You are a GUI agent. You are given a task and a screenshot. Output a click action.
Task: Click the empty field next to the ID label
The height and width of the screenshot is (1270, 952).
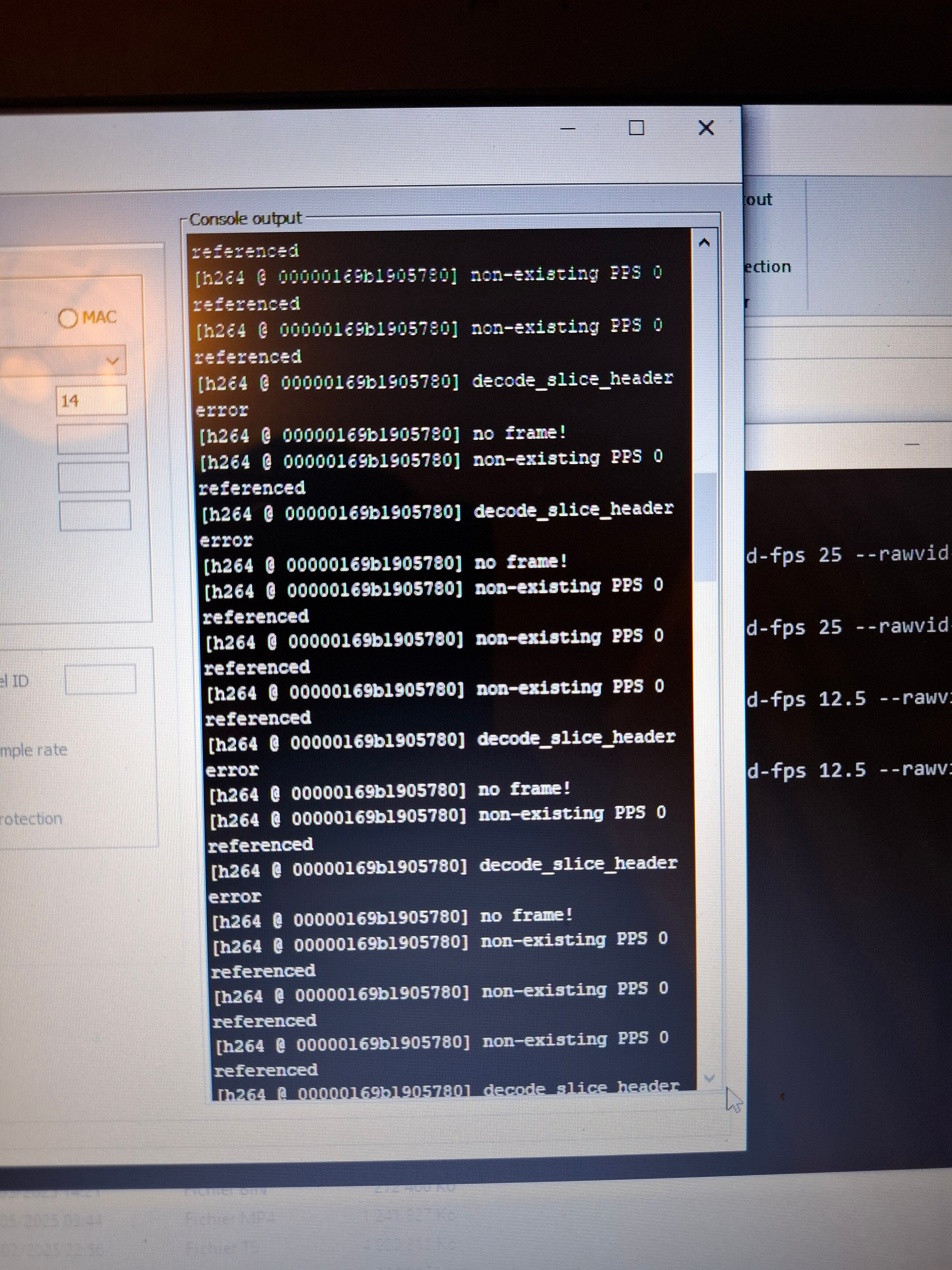click(100, 680)
